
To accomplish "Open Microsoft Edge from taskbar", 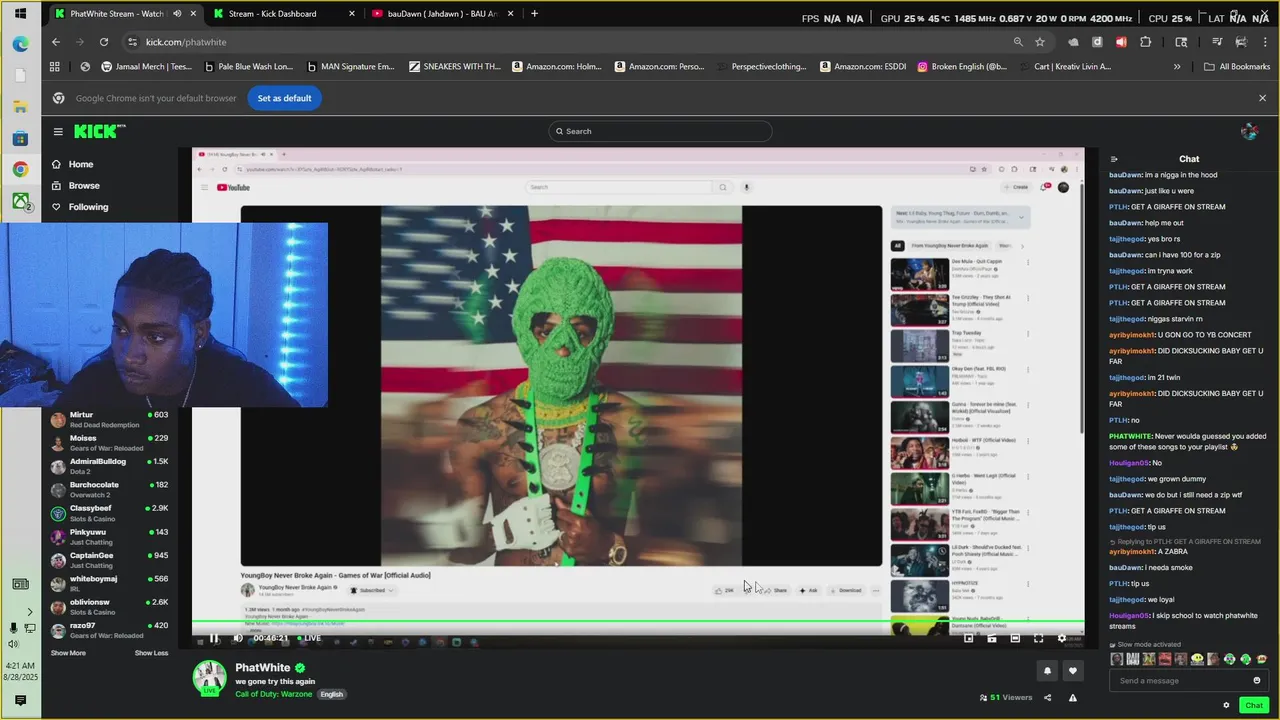I will [20, 44].
